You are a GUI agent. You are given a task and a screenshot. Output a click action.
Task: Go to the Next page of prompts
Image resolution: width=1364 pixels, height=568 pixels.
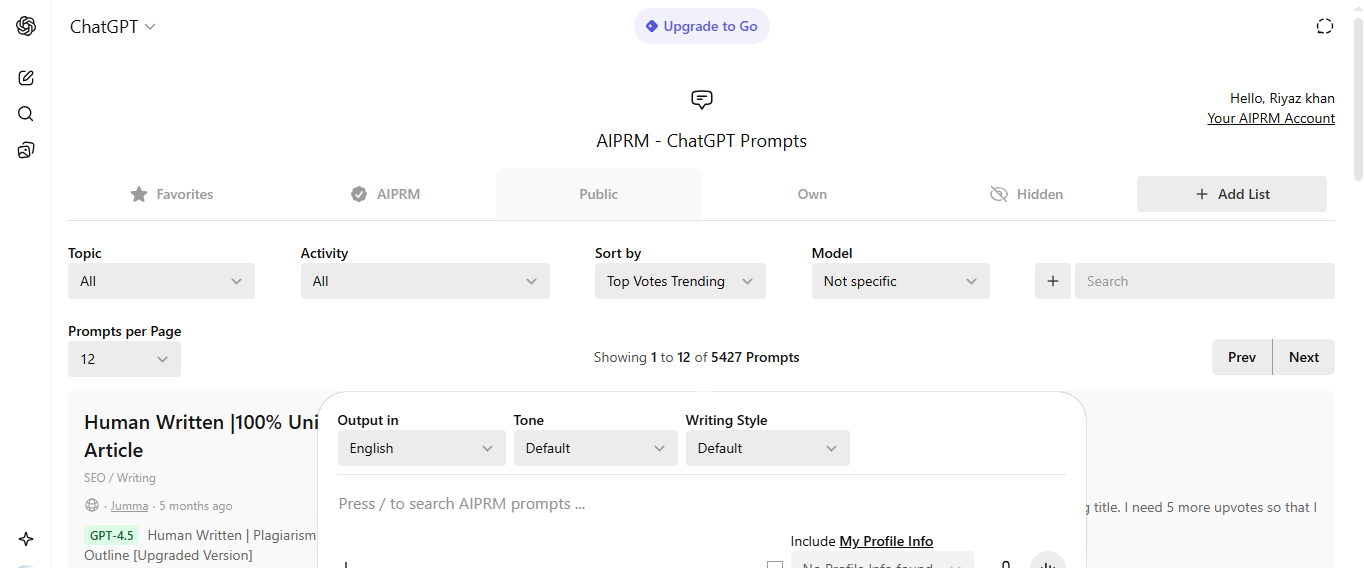[x=1303, y=357]
